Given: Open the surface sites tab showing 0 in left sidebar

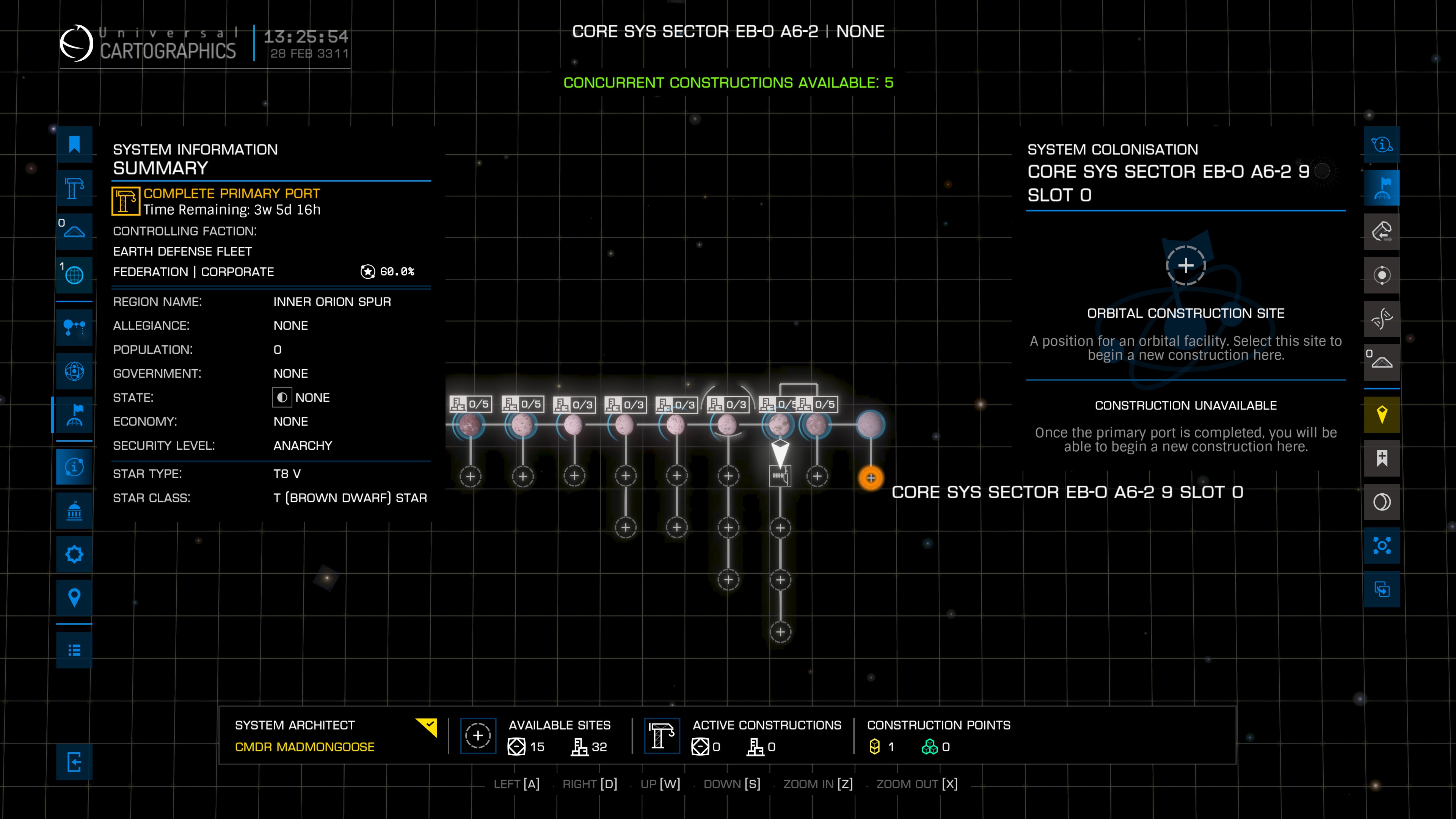Looking at the screenshot, I should pos(74,232).
